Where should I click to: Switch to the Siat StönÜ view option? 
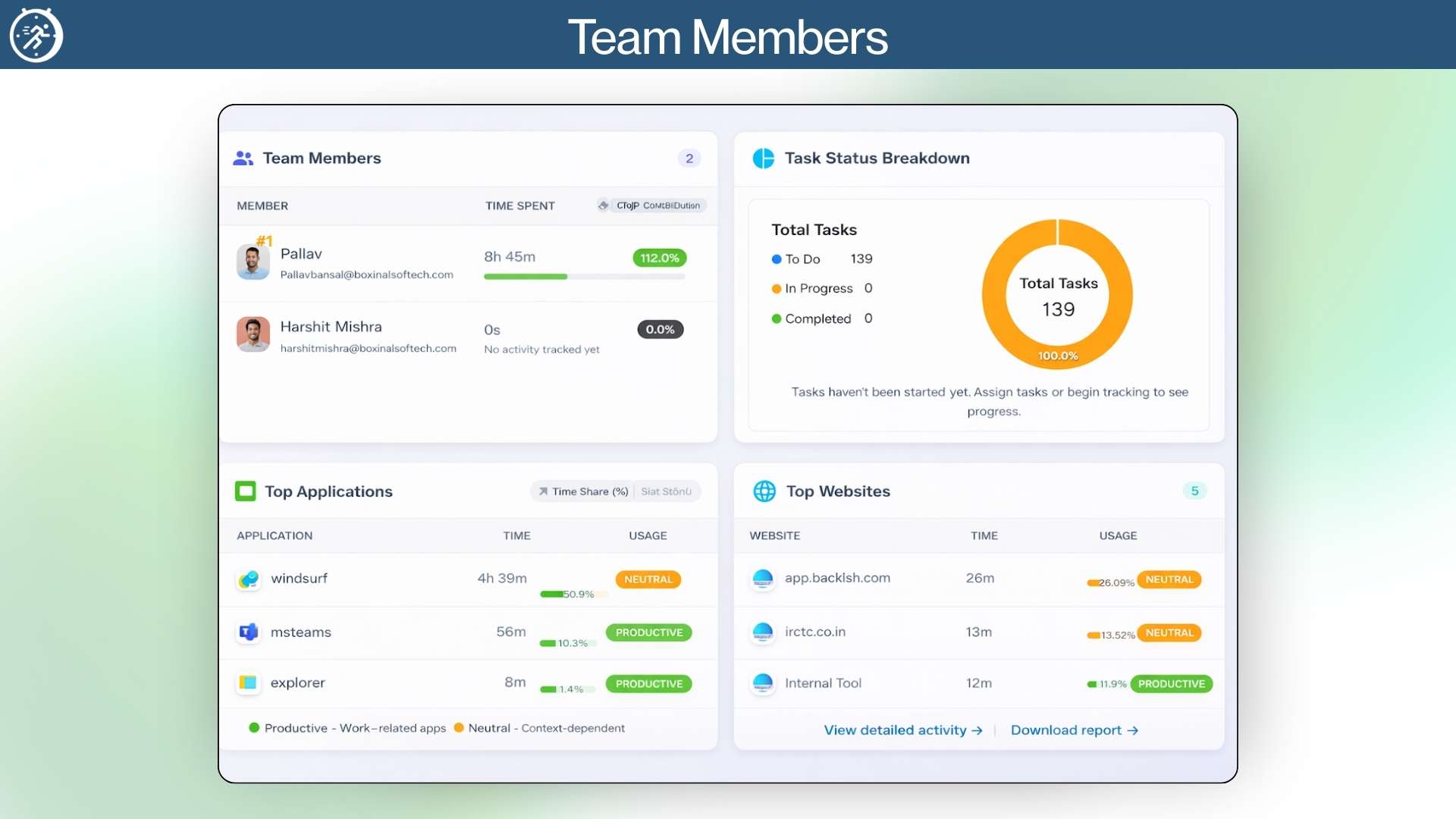[x=666, y=491]
